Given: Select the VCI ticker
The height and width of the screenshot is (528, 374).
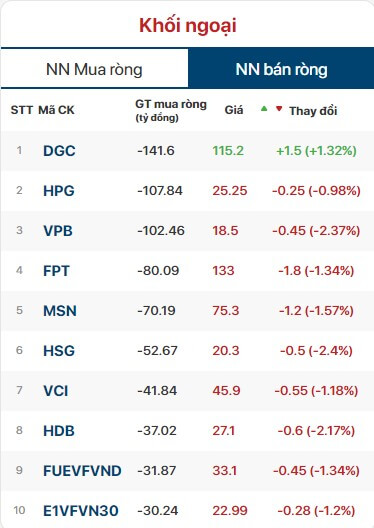Looking at the screenshot, I should tap(56, 391).
